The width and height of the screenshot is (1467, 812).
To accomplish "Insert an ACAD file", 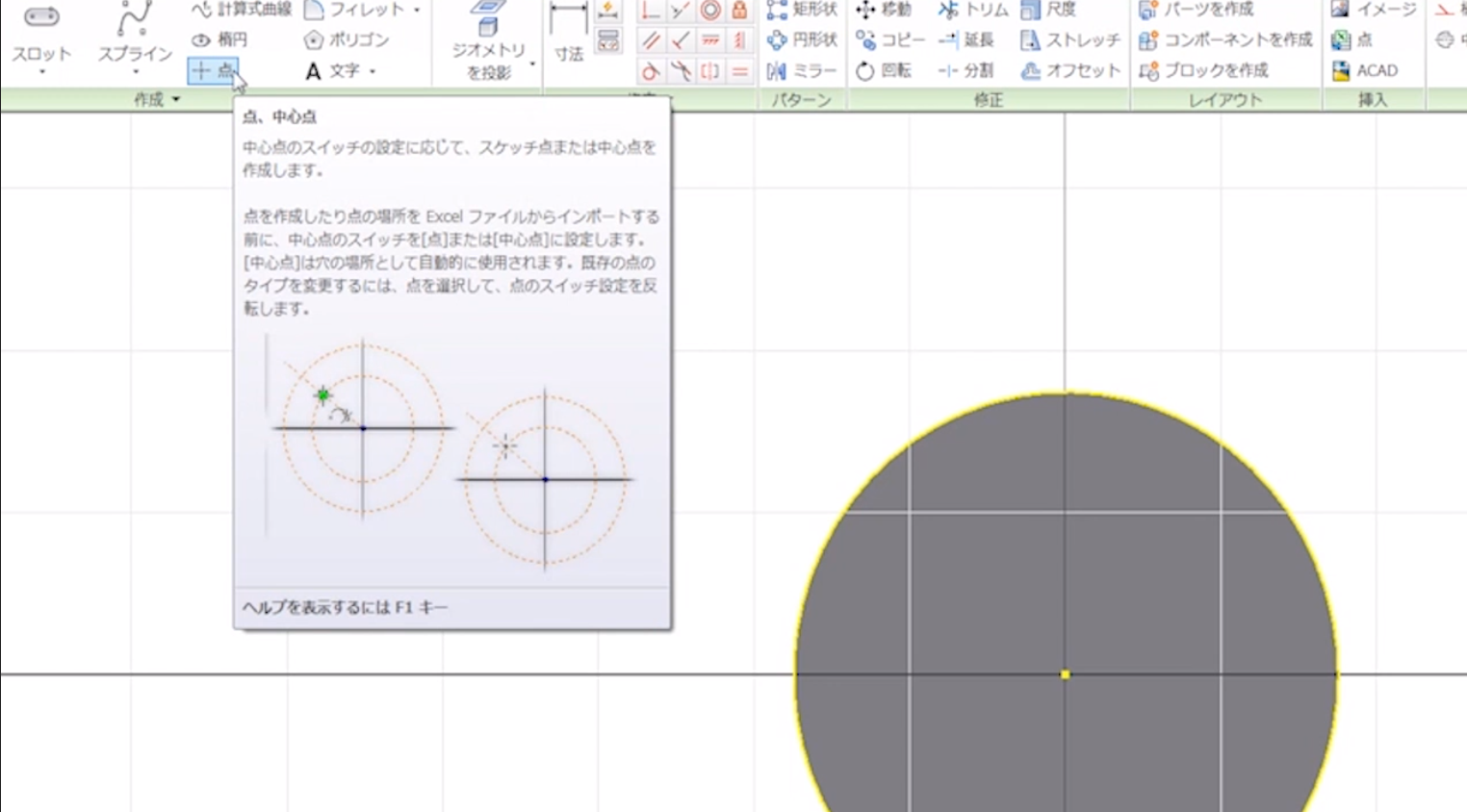I will tap(1365, 71).
